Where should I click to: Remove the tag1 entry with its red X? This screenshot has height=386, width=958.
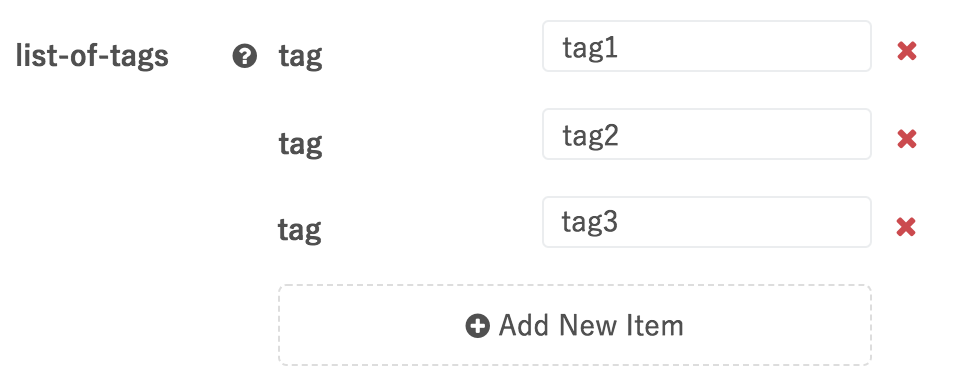click(x=907, y=51)
